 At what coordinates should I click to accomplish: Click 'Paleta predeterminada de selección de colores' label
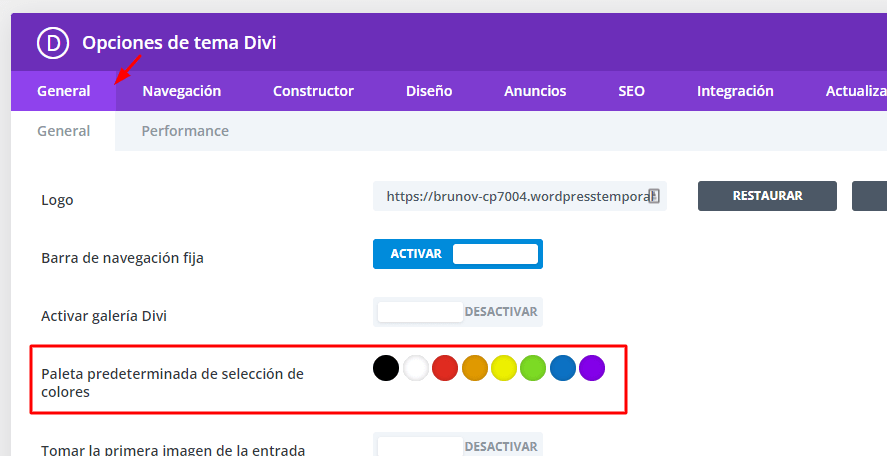tap(173, 382)
